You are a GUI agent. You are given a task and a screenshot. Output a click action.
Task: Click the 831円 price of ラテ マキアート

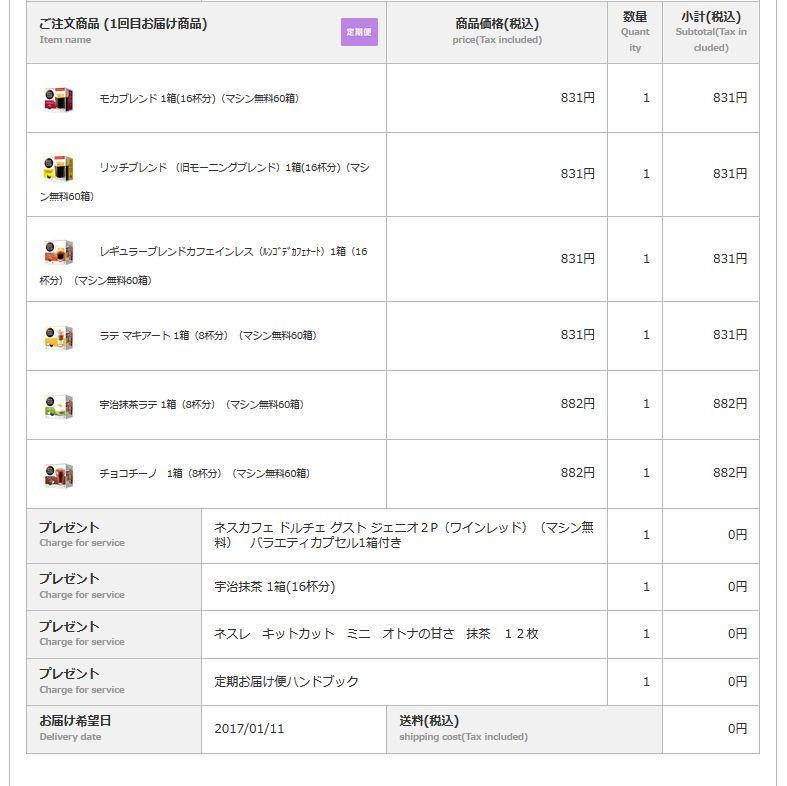[578, 334]
